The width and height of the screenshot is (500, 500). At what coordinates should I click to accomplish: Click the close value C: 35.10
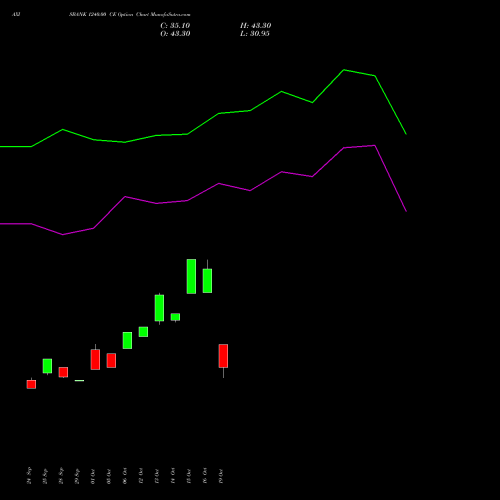pos(175,26)
